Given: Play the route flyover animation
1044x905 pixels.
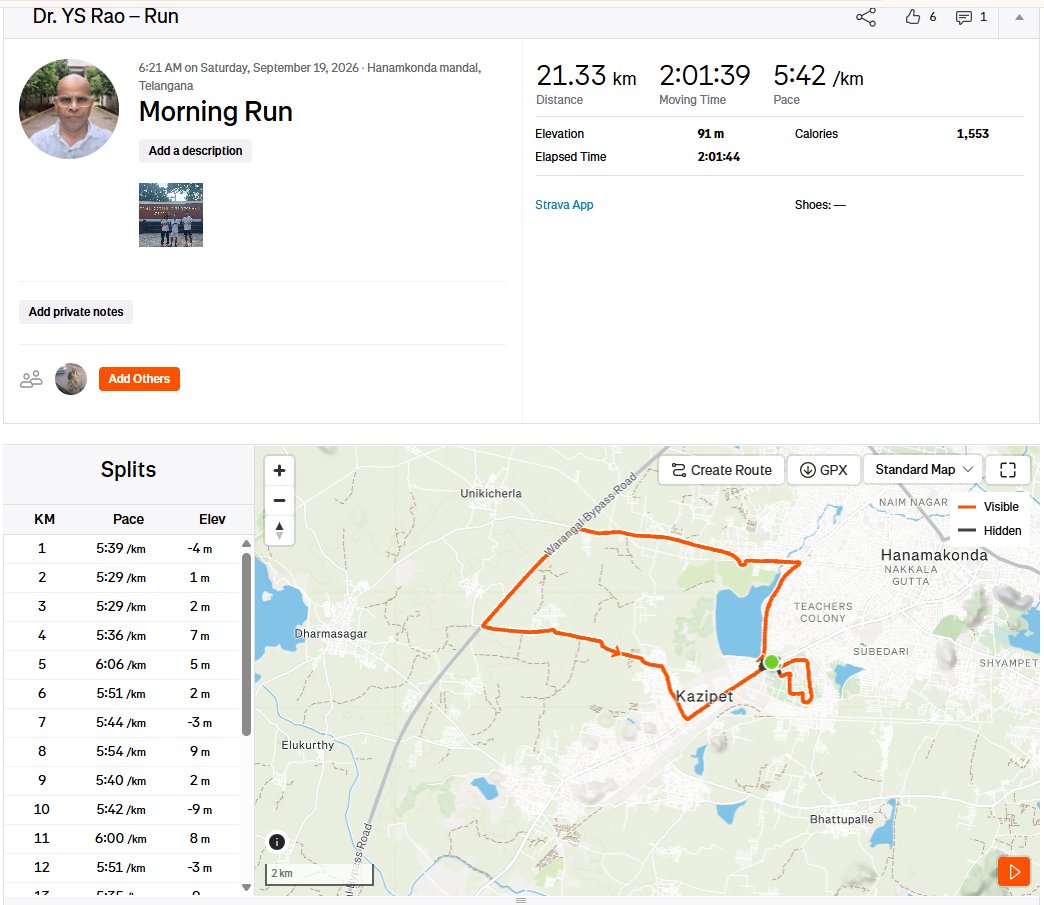Looking at the screenshot, I should click(1013, 872).
